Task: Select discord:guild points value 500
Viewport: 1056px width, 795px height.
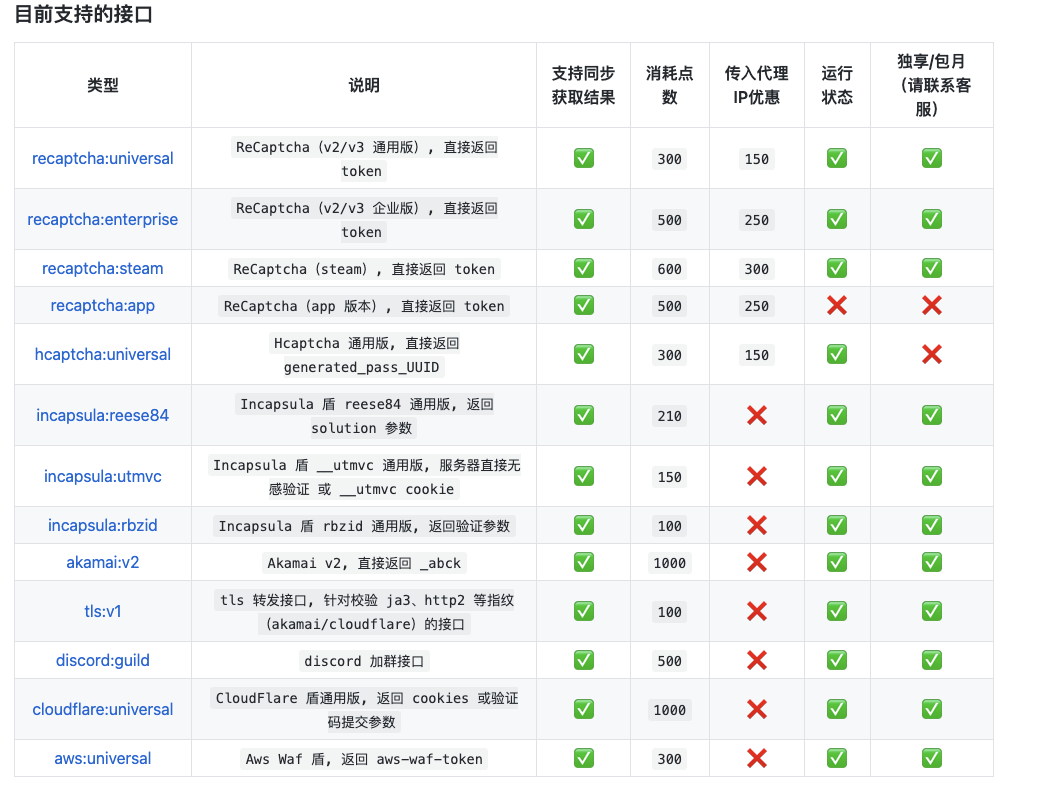Action: pyautogui.click(x=669, y=661)
